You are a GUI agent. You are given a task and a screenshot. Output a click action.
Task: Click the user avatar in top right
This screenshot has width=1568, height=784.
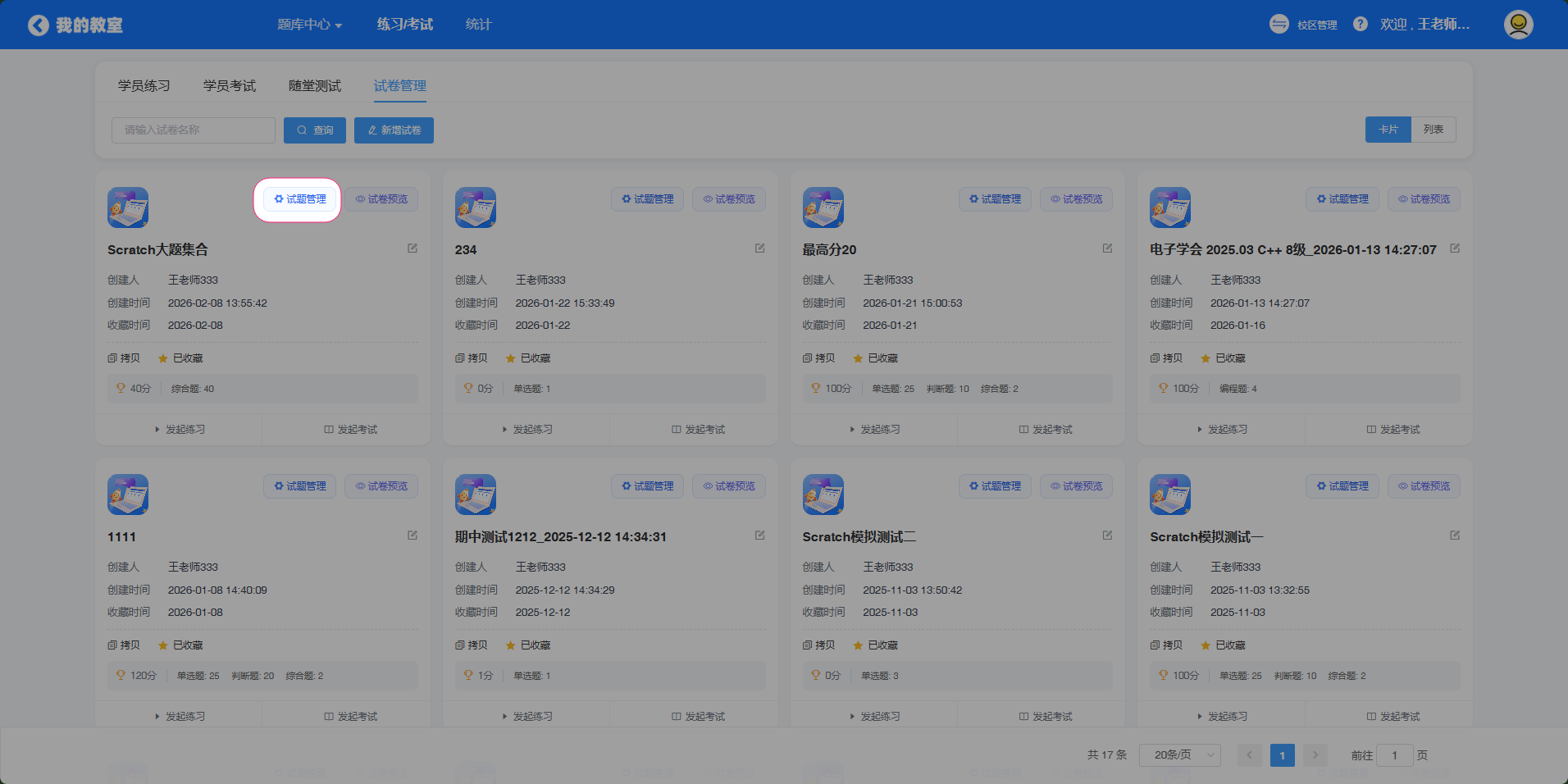tap(1518, 25)
